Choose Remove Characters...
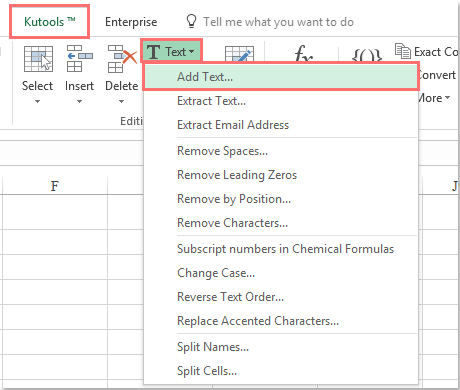This screenshot has height=390, width=460. (x=281, y=223)
